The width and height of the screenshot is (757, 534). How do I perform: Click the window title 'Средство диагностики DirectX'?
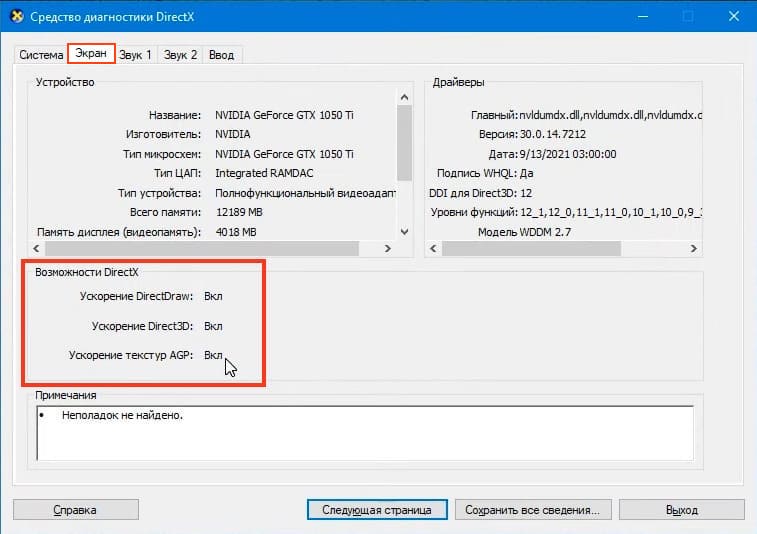click(112, 16)
